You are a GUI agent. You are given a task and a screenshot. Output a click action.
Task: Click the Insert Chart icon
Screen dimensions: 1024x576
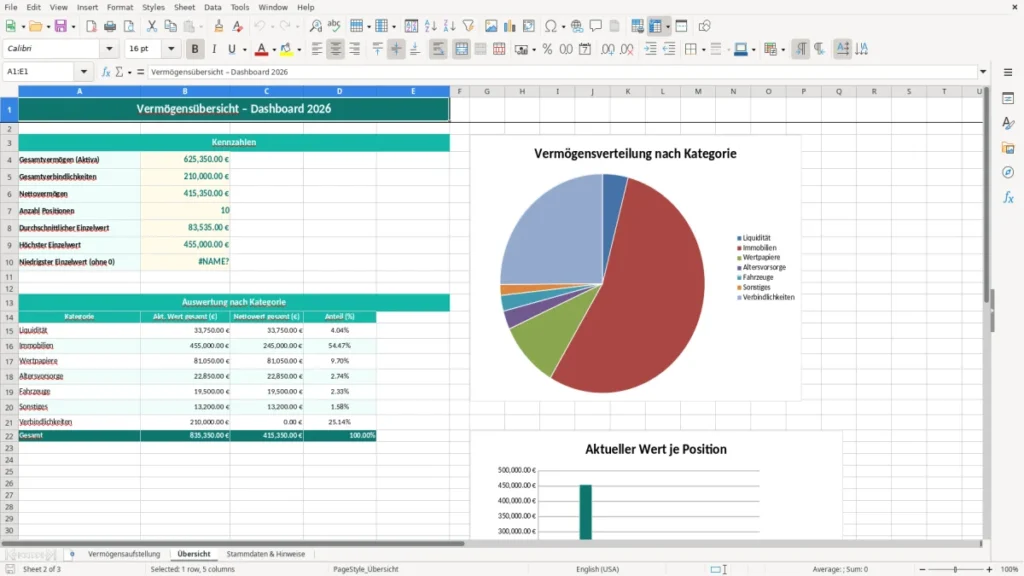[509, 26]
